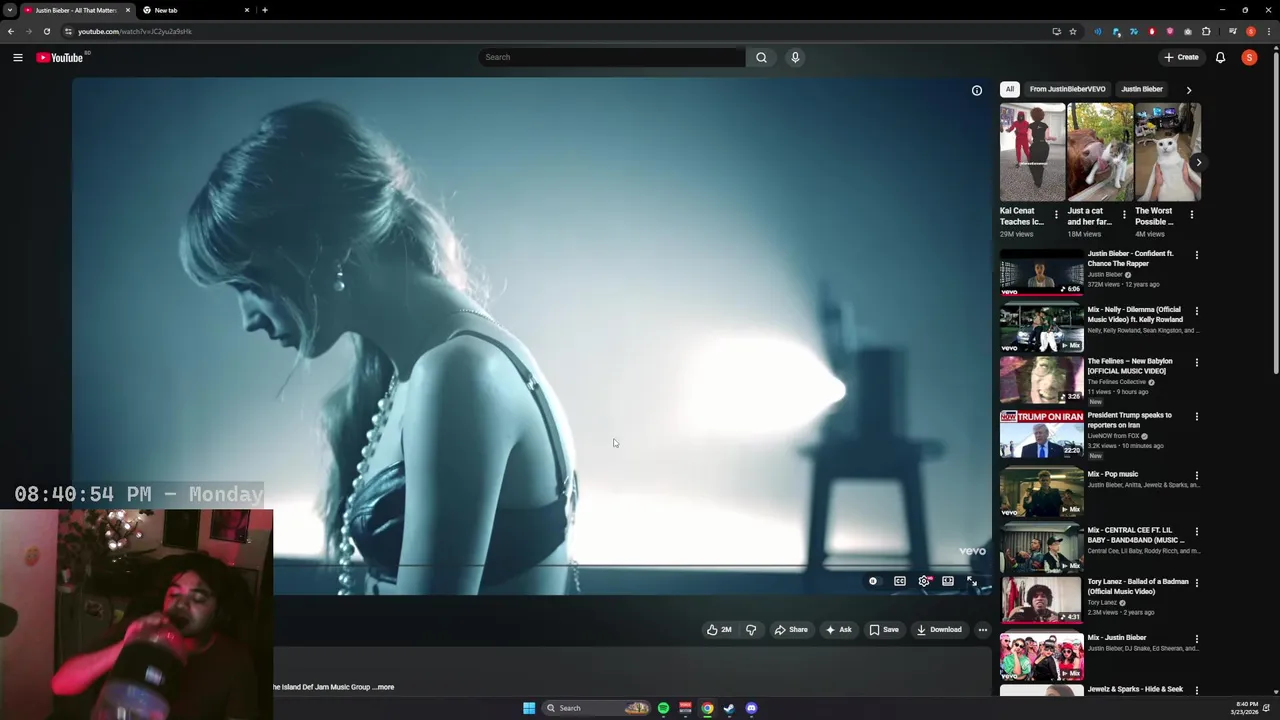Open Chrome three-dot menu
This screenshot has width=1280, height=720.
[1270, 31]
